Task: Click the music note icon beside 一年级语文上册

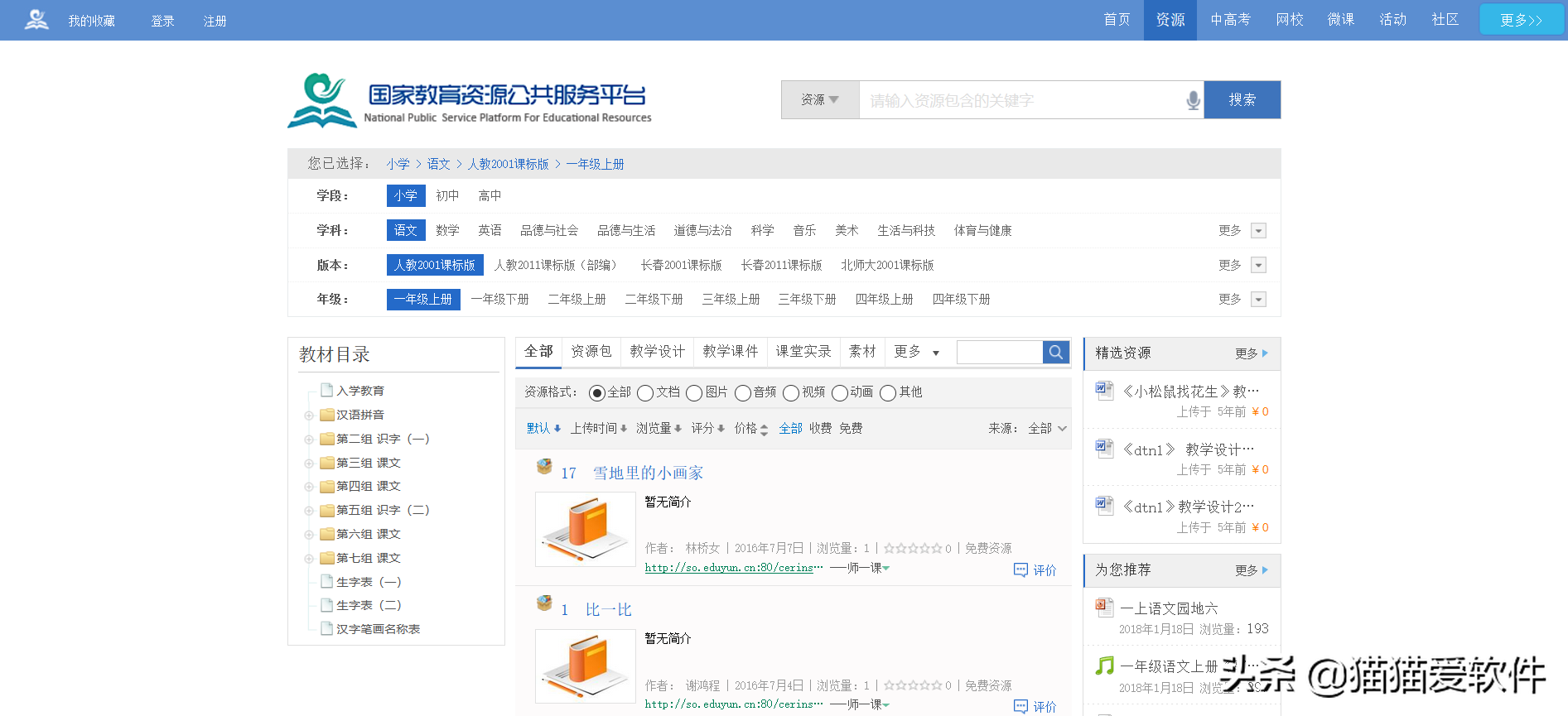Action: (1104, 666)
